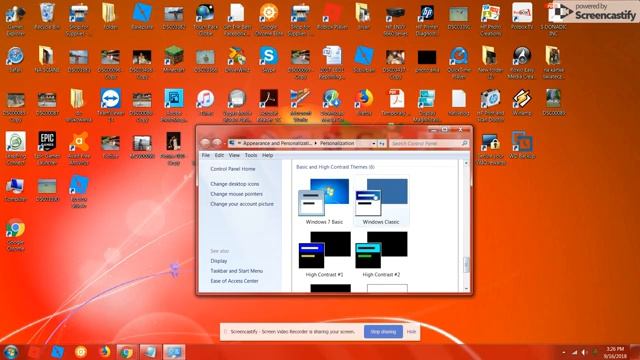640x360 pixels.
Task: Open the Help menu
Action: click(x=267, y=156)
